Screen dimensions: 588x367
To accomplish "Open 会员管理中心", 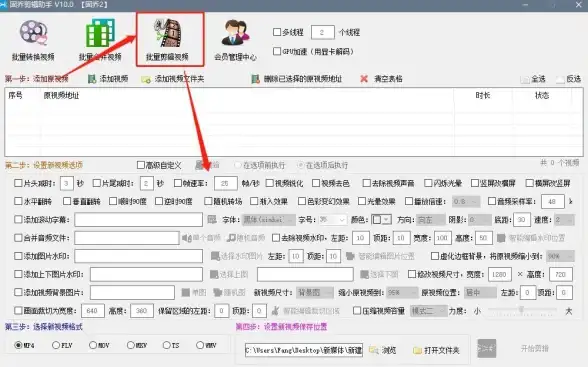I will (236, 40).
